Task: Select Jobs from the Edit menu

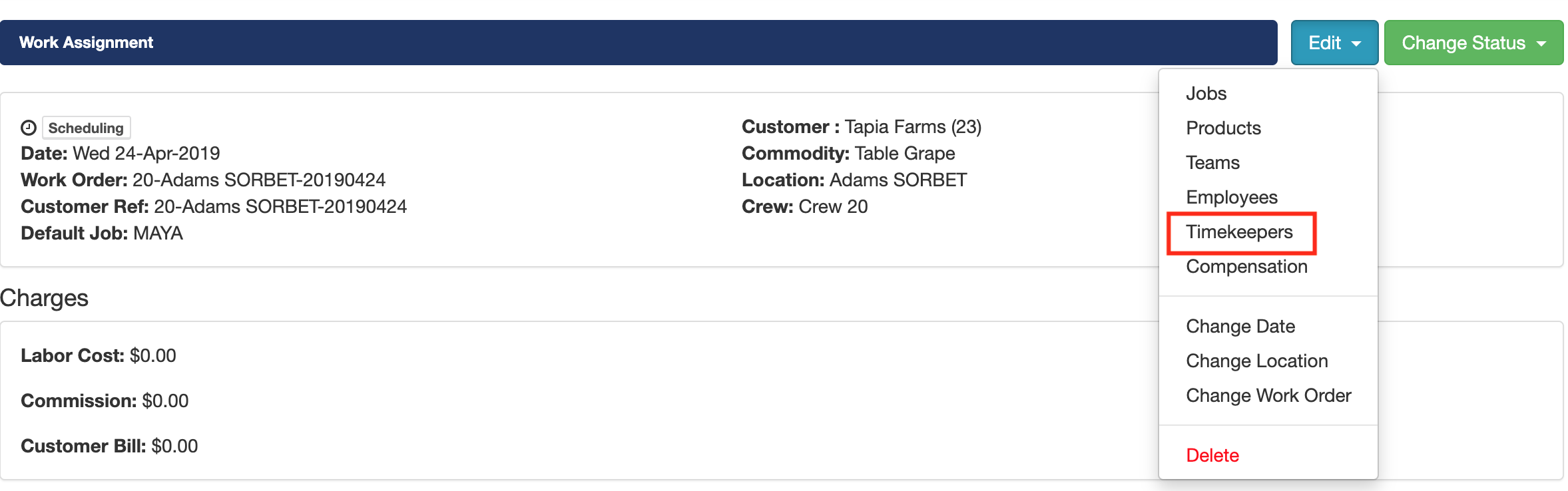Action: [x=1206, y=94]
